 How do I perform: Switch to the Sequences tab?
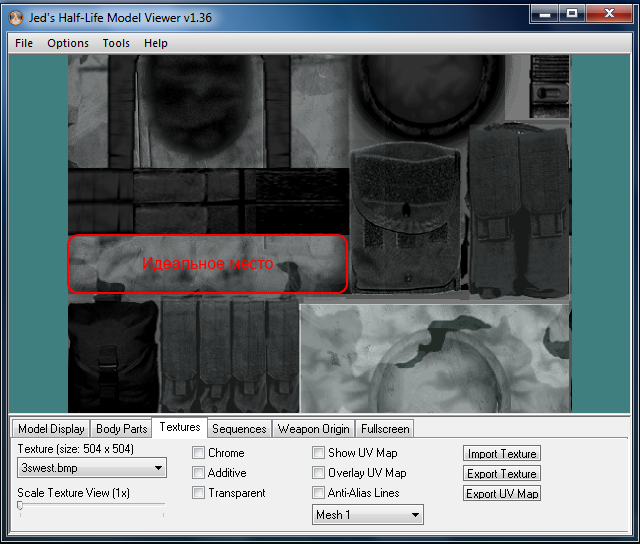point(239,429)
